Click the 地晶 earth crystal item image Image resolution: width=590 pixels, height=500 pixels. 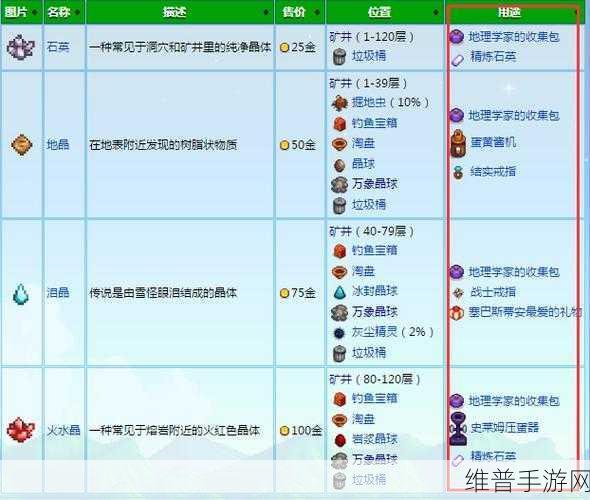21,144
